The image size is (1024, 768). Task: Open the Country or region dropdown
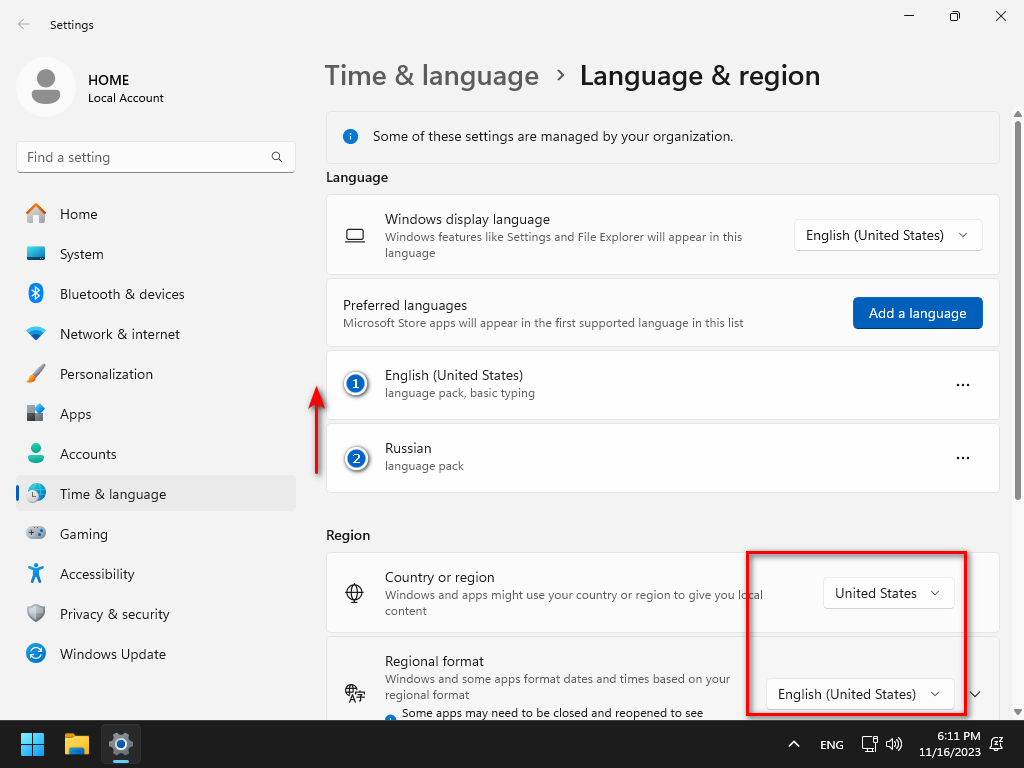click(x=888, y=593)
